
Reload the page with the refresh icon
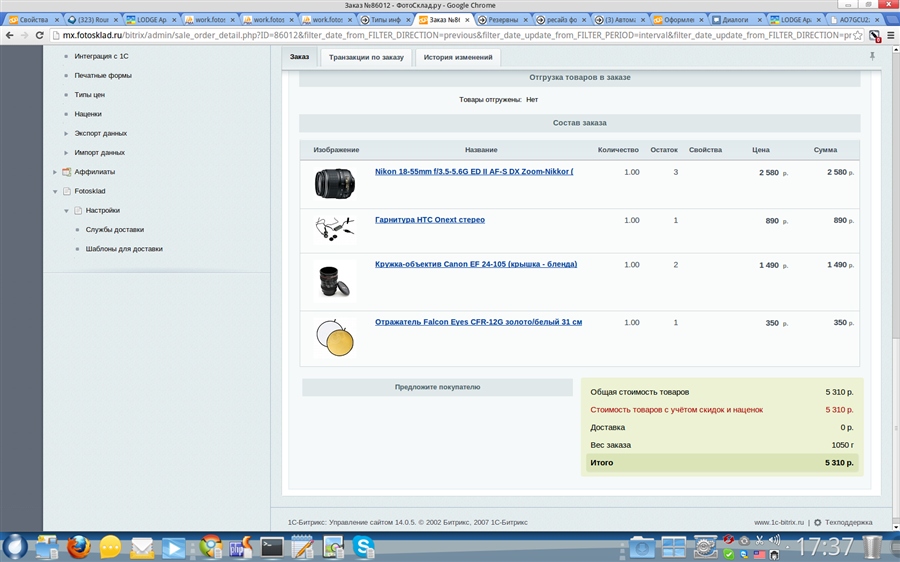point(40,35)
